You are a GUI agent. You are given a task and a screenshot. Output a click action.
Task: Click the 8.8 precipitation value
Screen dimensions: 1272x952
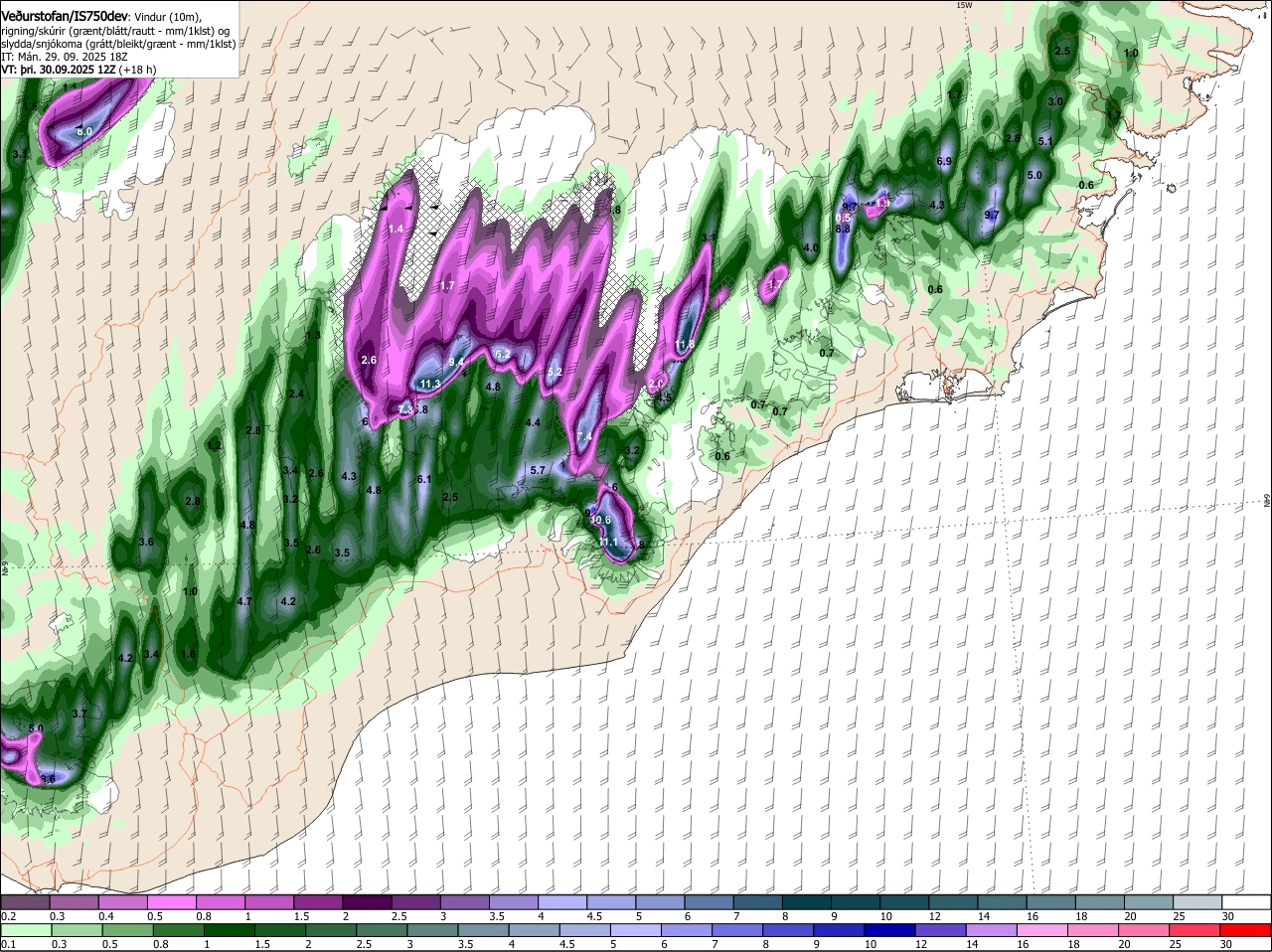[x=843, y=229]
